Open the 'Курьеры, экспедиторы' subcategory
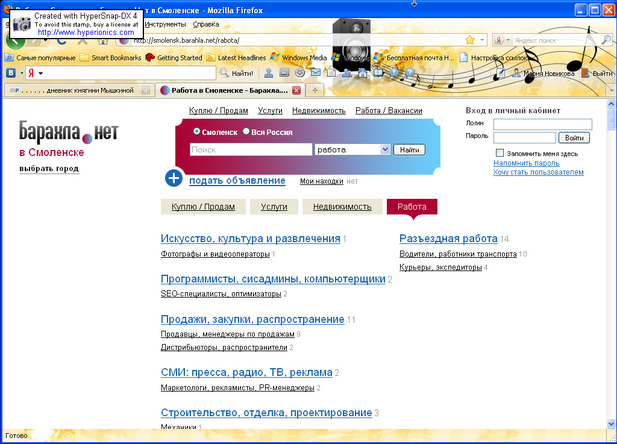This screenshot has width=617, height=444. (441, 267)
